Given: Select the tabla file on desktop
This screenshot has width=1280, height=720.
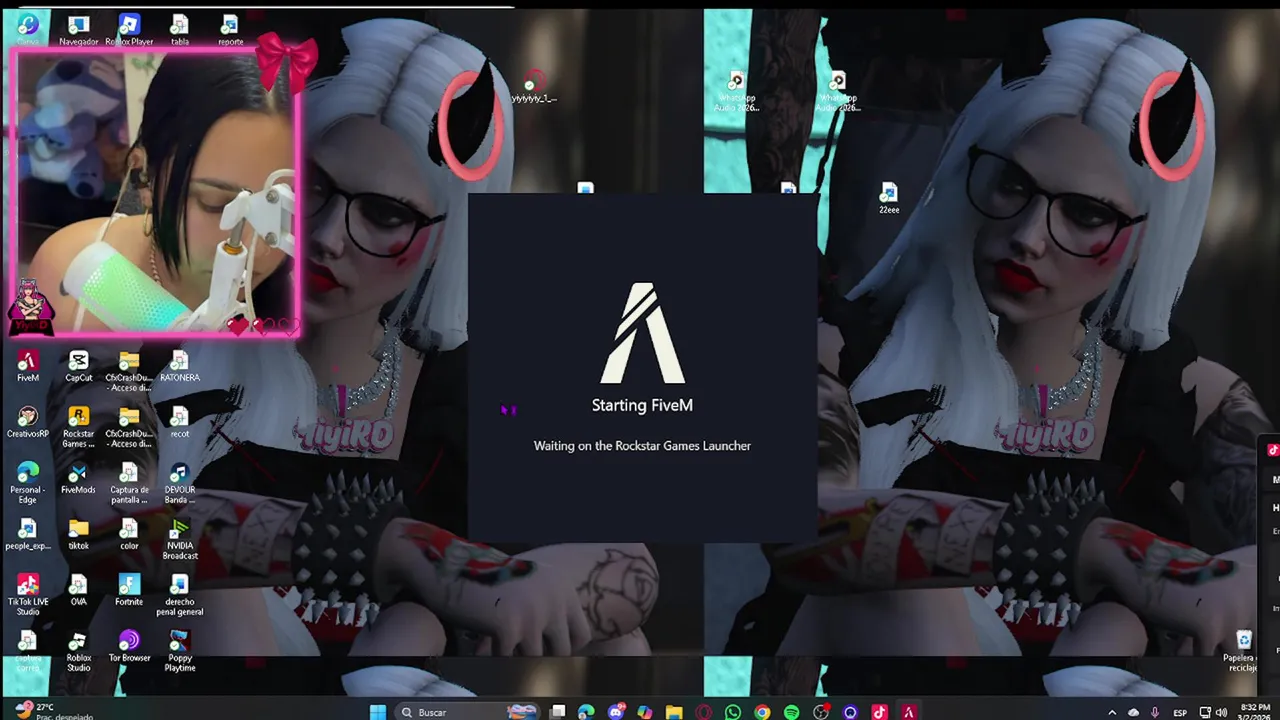Looking at the screenshot, I should click(x=179, y=30).
